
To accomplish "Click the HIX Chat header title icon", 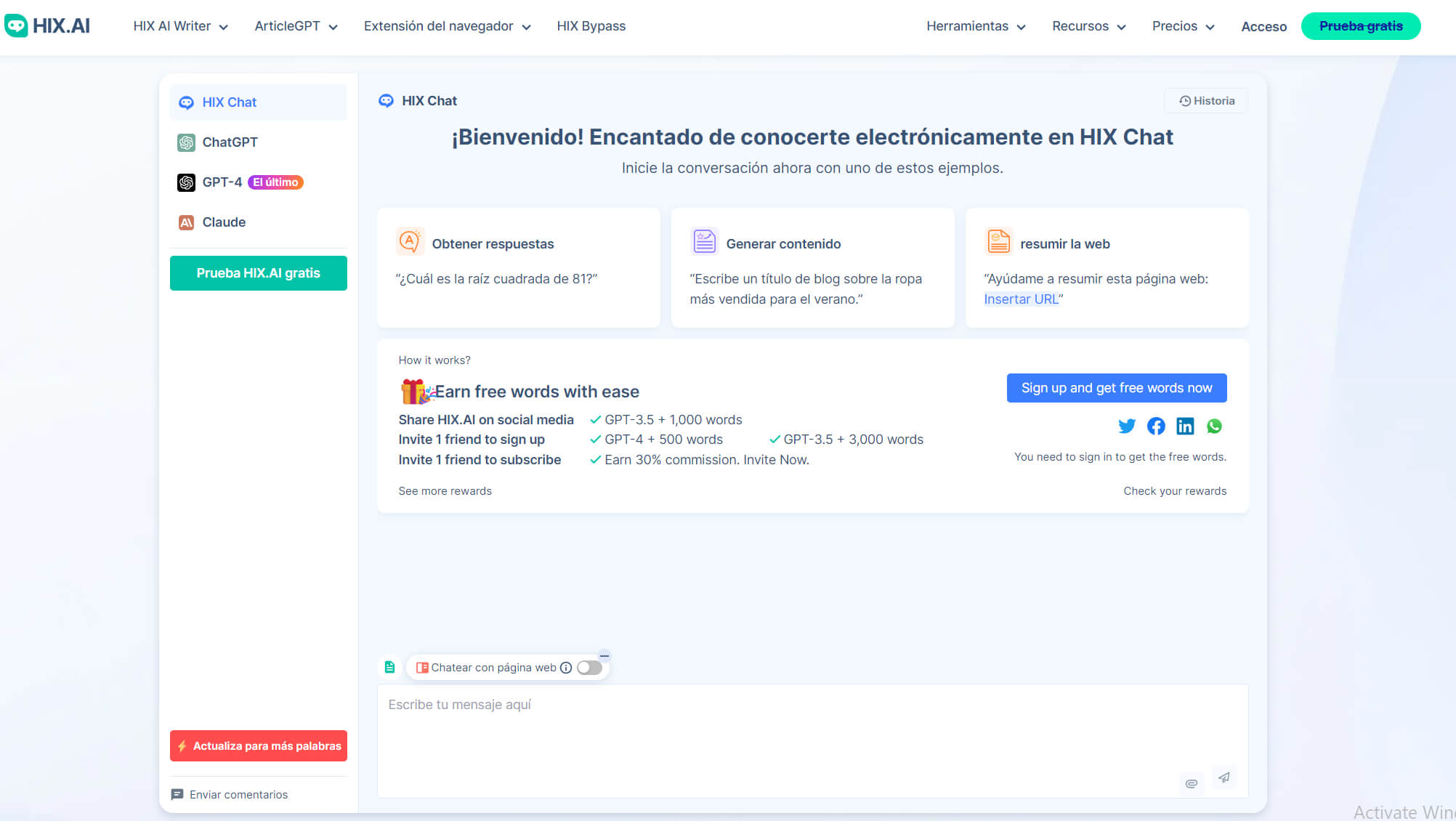I will point(386,101).
